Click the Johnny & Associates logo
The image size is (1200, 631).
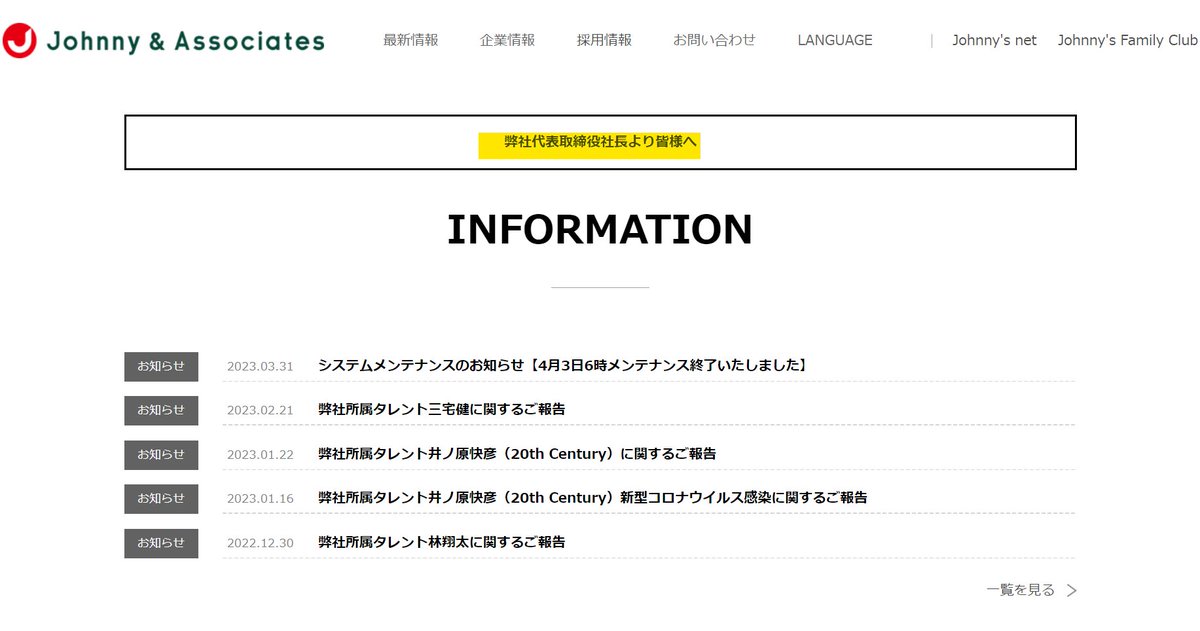point(163,41)
